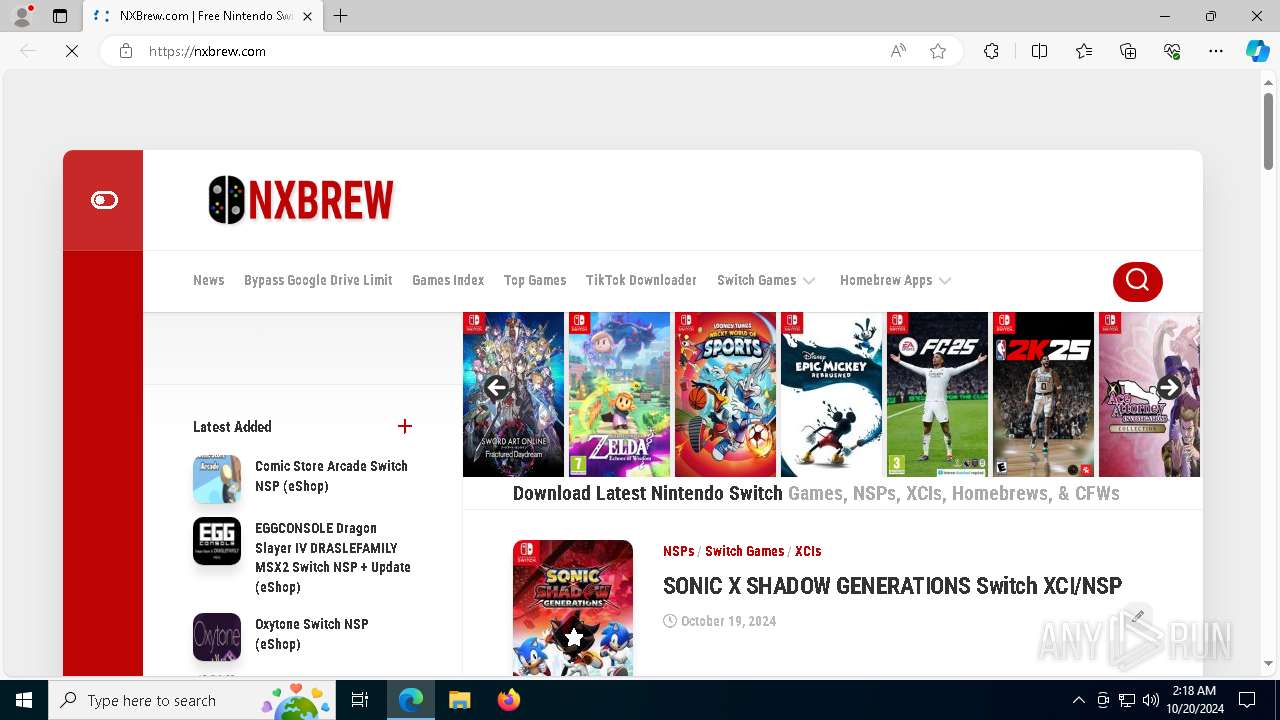Image resolution: width=1280 pixels, height=720 pixels.
Task: Open the Windows Start menu
Action: tap(24, 700)
